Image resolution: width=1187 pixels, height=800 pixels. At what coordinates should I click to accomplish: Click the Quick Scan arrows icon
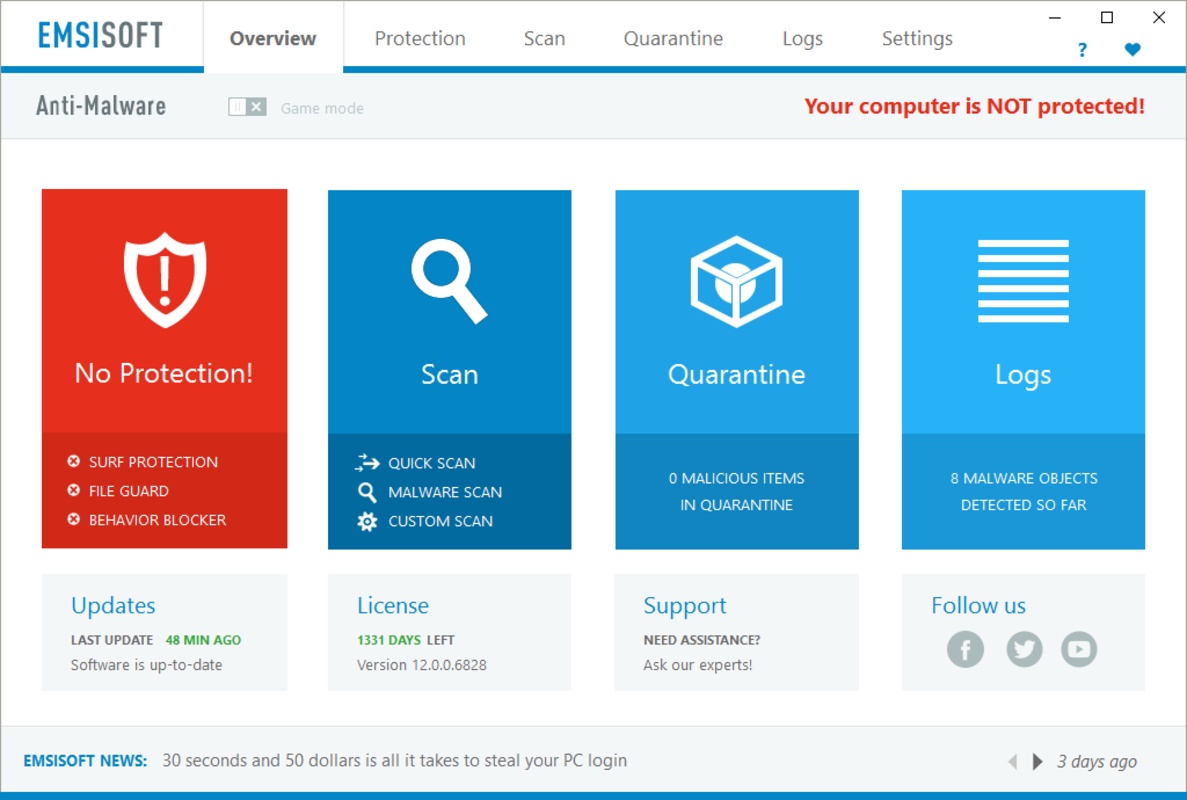tap(367, 462)
